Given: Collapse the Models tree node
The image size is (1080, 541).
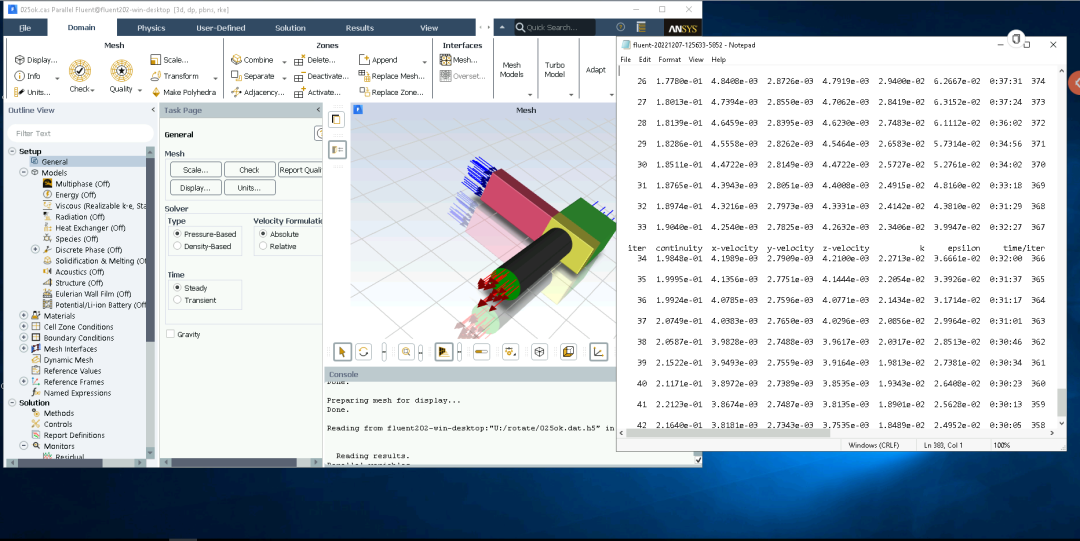Looking at the screenshot, I should 24,173.
